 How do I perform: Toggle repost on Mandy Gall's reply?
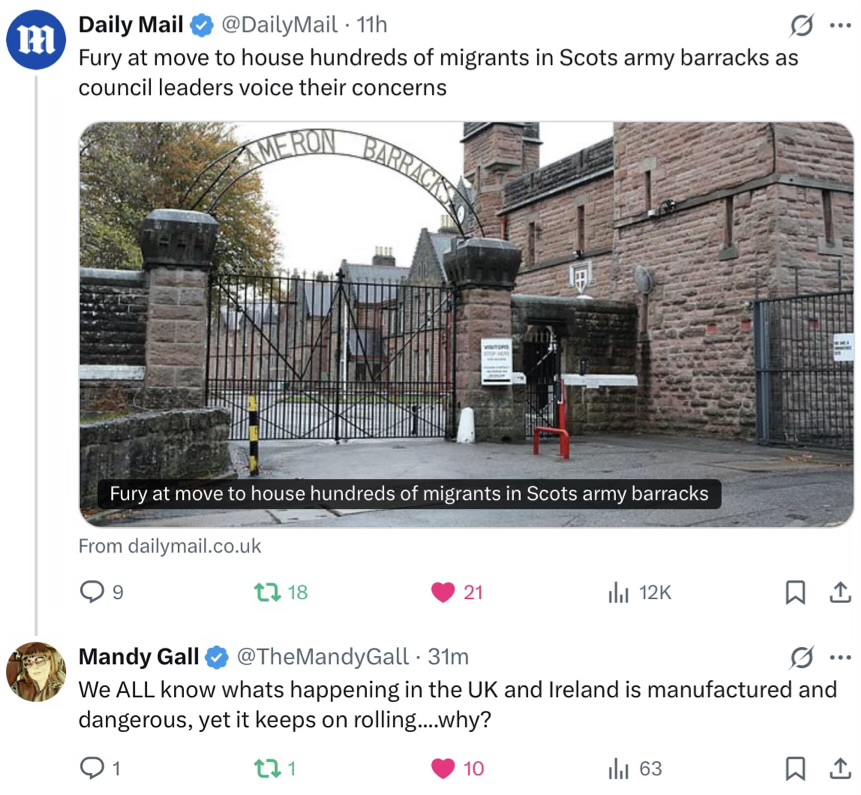pyautogui.click(x=267, y=768)
